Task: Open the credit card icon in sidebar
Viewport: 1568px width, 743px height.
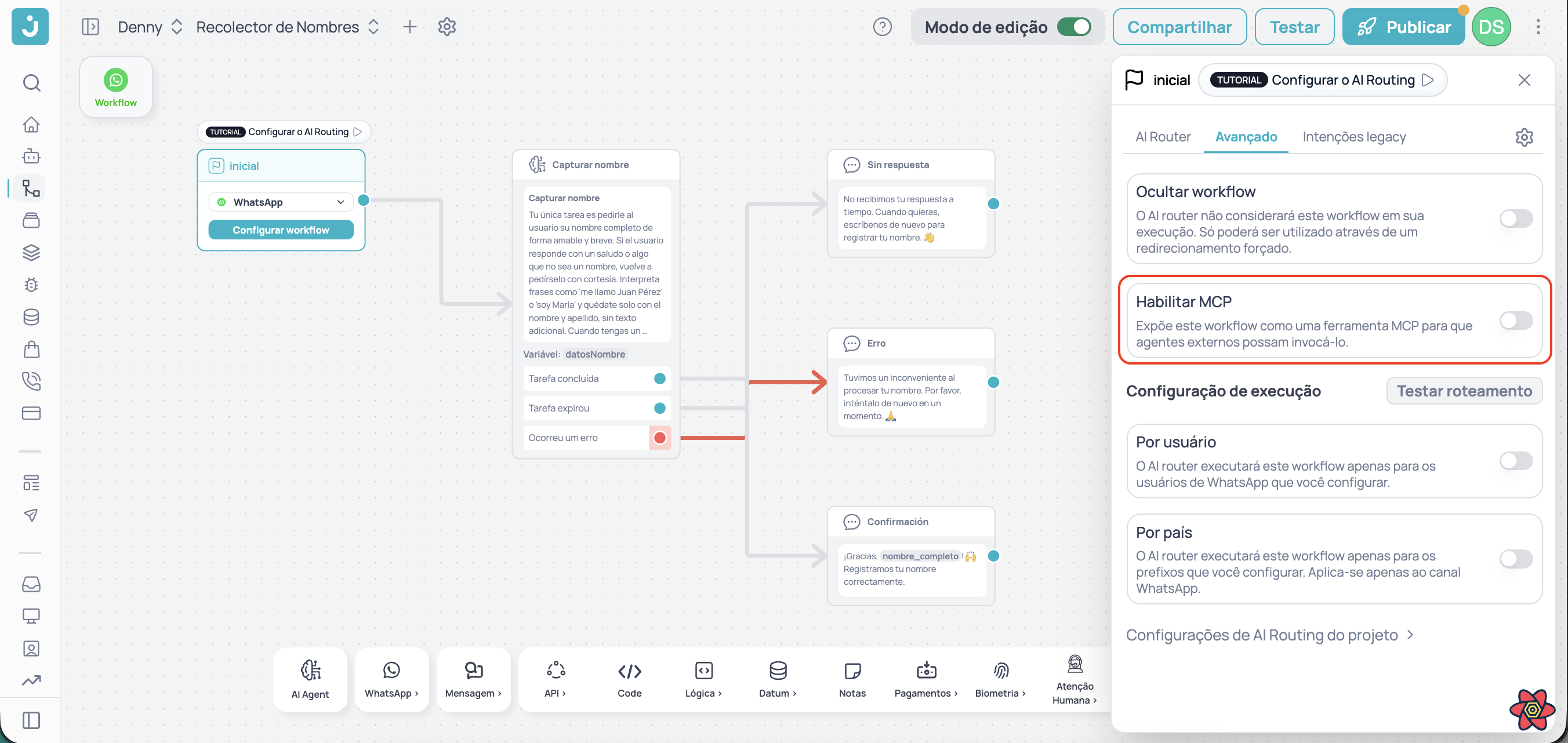Action: (31, 413)
